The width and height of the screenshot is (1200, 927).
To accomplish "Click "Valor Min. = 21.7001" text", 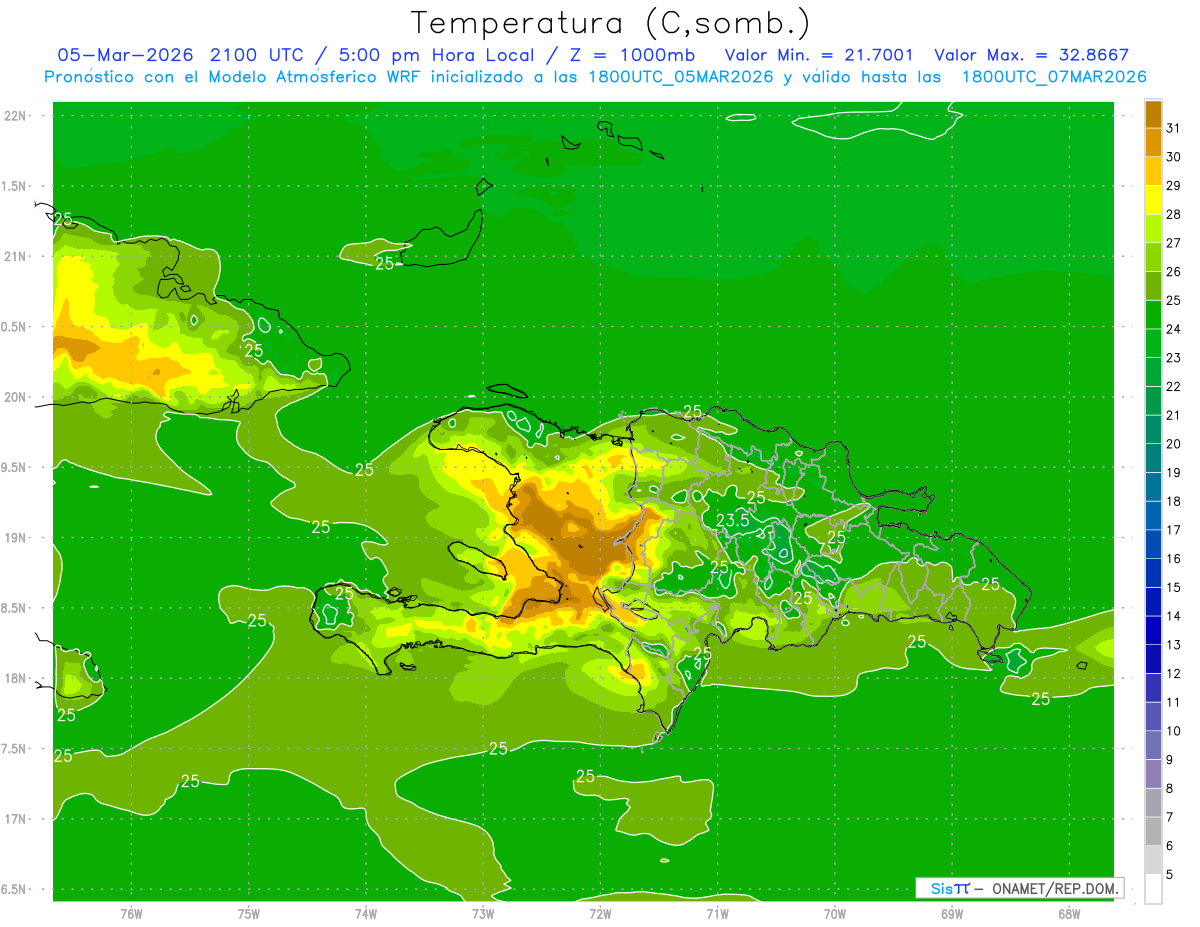I will (819, 55).
